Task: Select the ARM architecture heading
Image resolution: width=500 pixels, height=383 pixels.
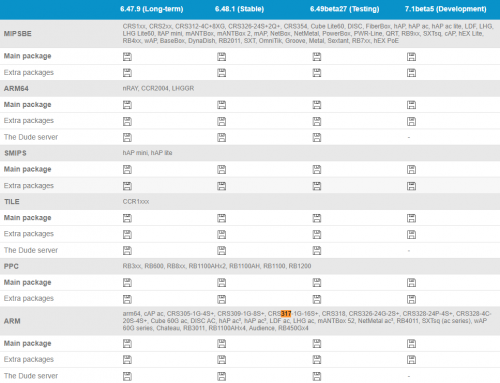Action: [x=12, y=321]
